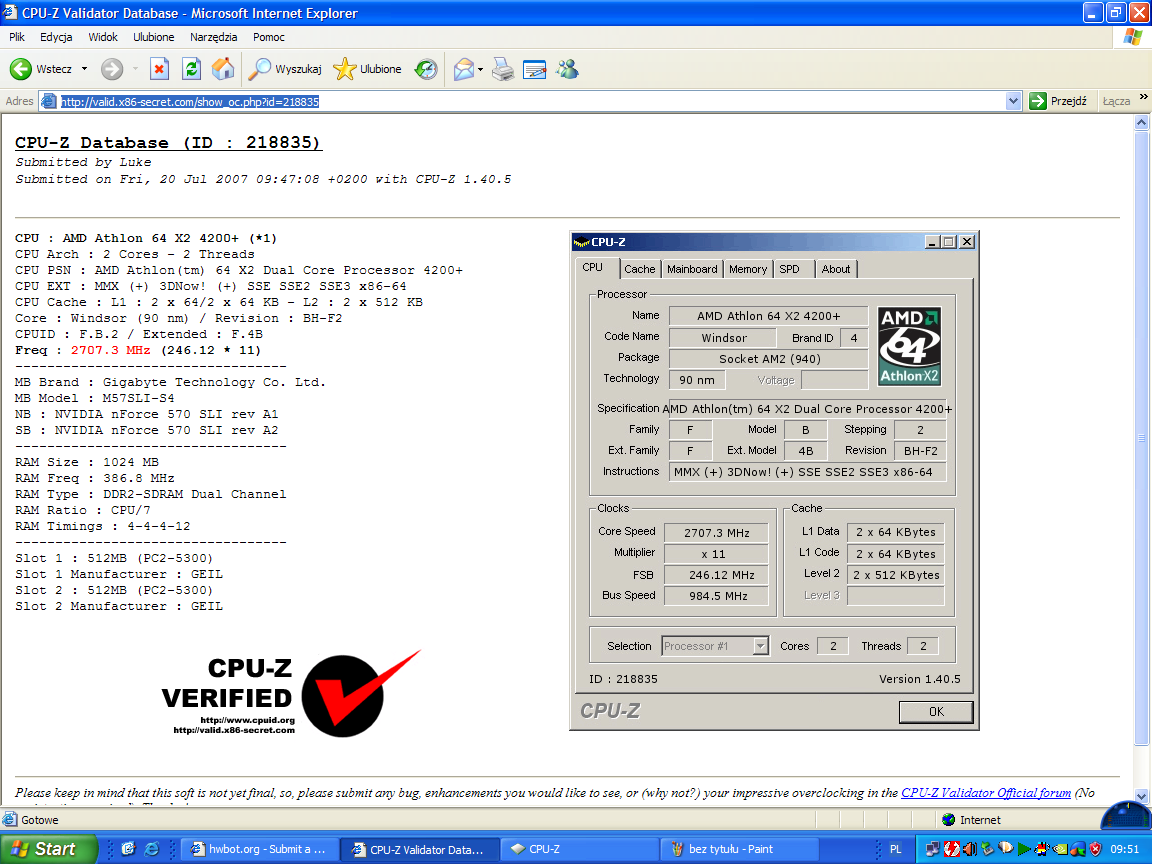Click the Socket AM2 (940) package field

(x=769, y=359)
